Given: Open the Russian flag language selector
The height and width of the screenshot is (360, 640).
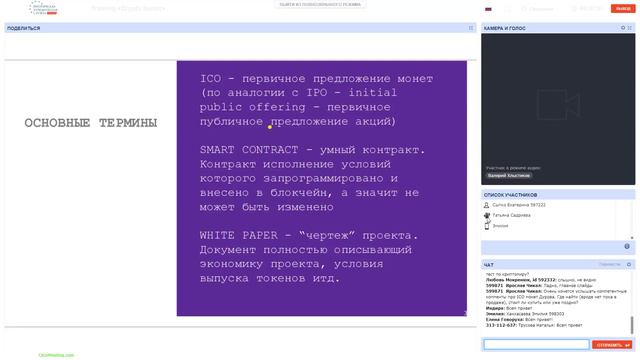Looking at the screenshot, I should pyautogui.click(x=488, y=9).
